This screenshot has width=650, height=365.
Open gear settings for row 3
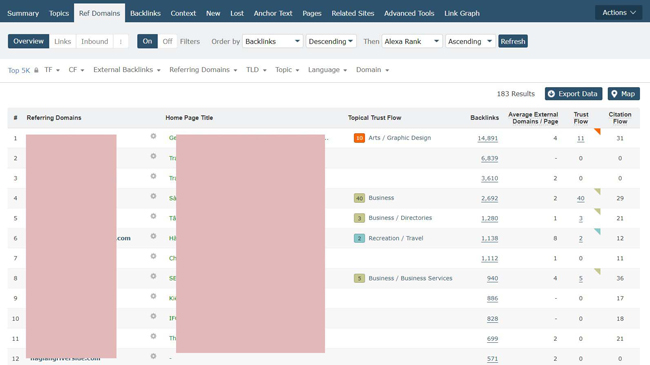click(x=153, y=176)
